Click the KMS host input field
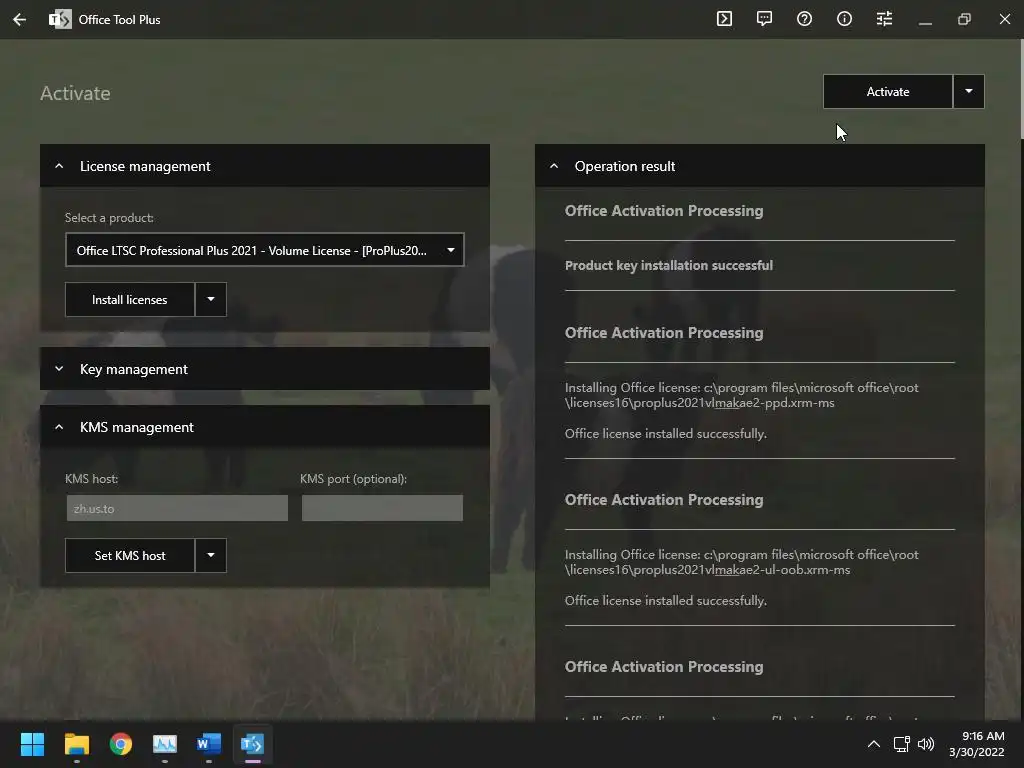The height and width of the screenshot is (768, 1024). tap(177, 508)
